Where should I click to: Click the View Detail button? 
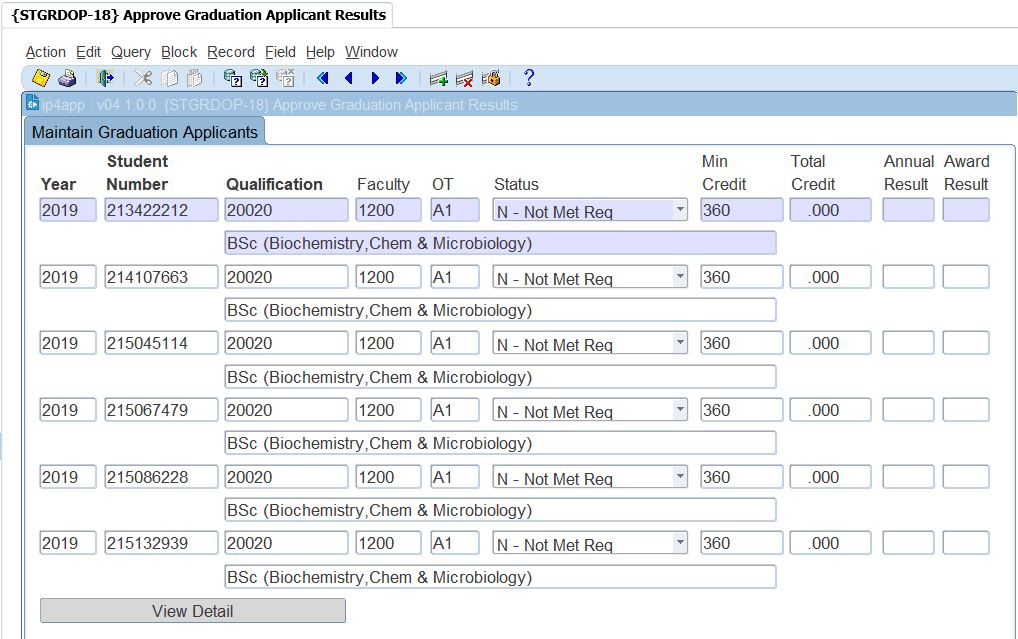point(192,611)
